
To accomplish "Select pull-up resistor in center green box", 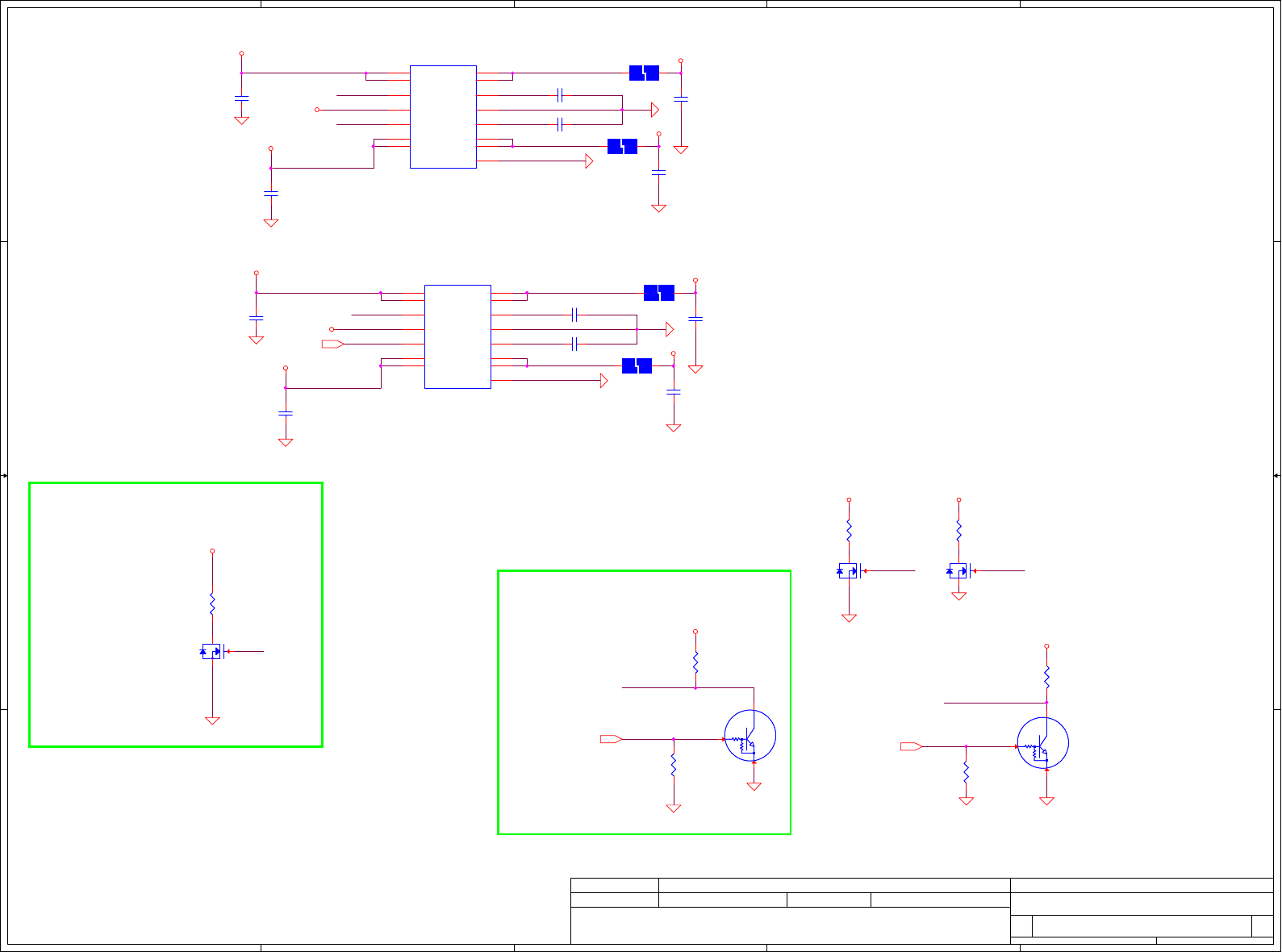I will click(695, 662).
